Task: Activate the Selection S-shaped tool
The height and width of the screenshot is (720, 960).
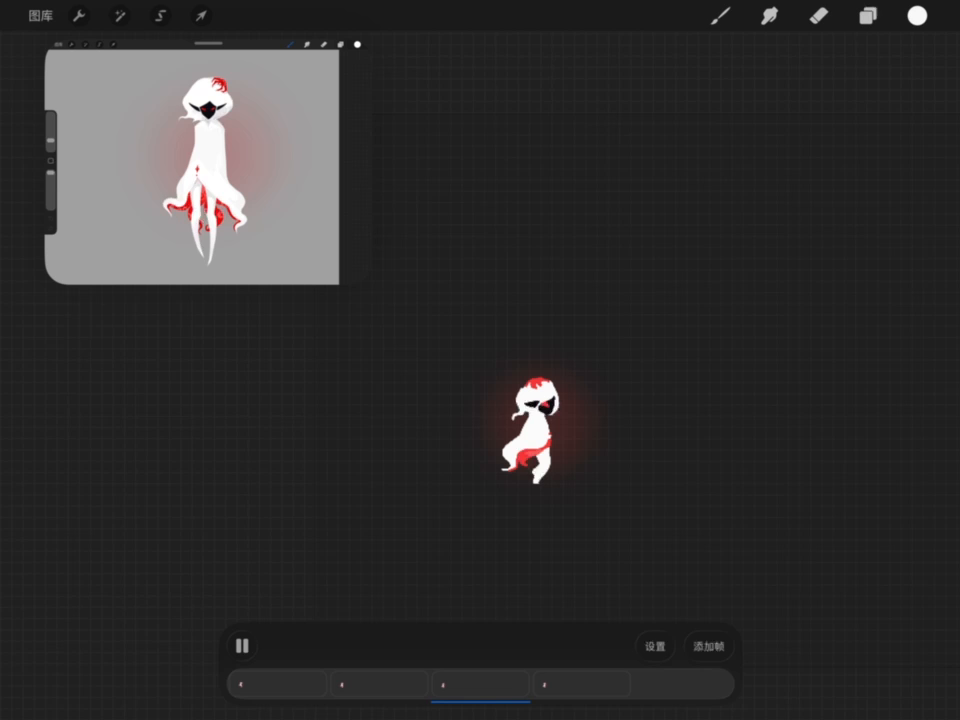Action: [160, 16]
